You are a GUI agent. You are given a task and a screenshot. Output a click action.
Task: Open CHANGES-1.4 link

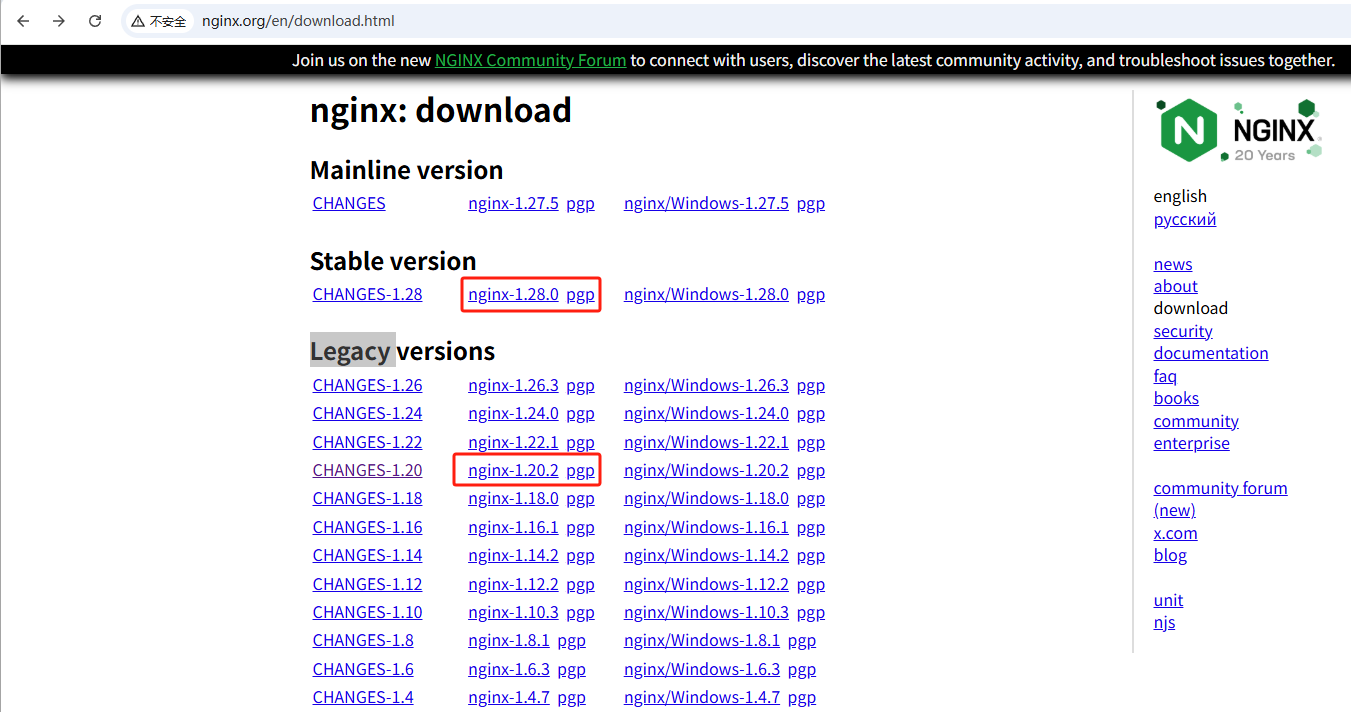(363, 697)
